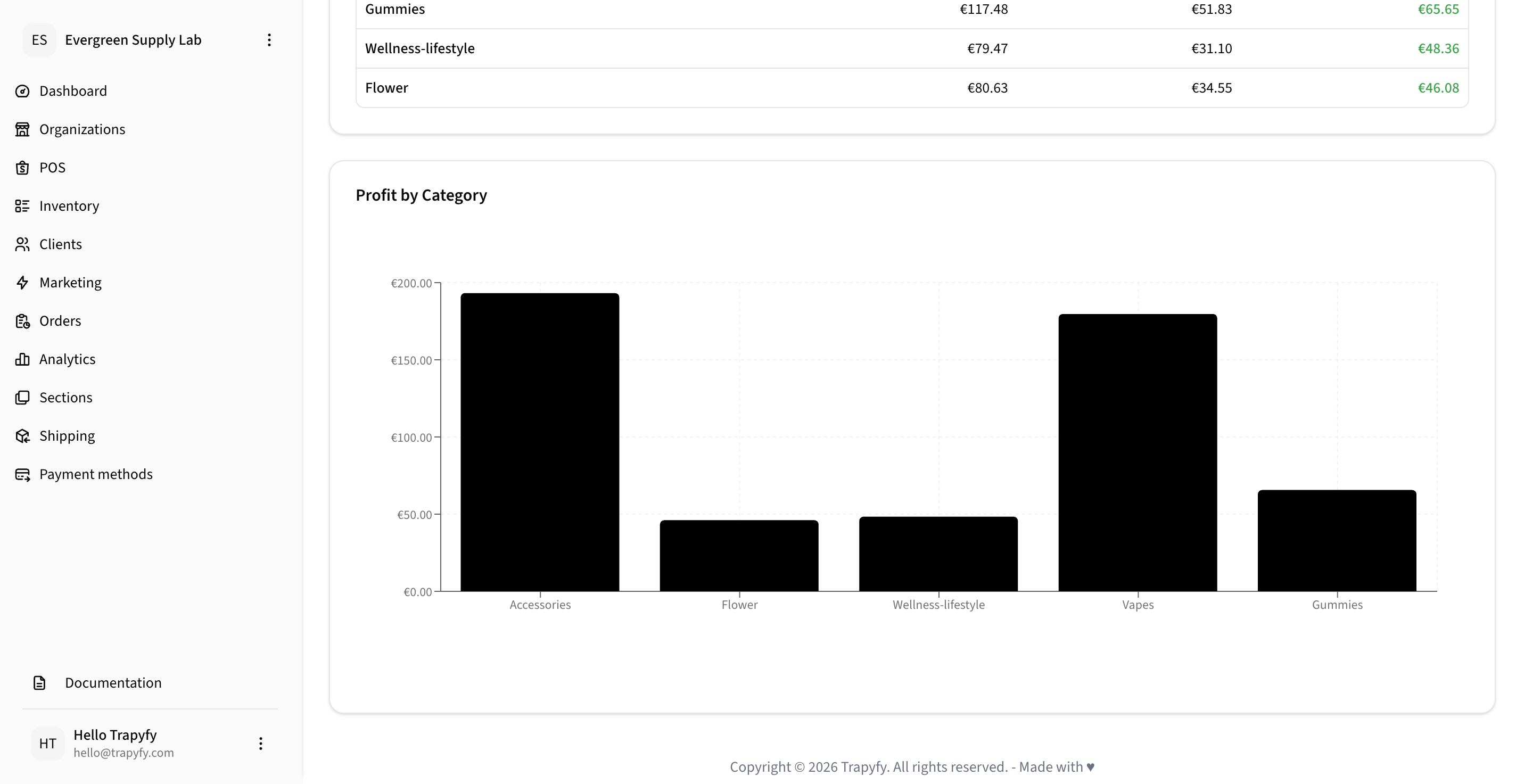Click the Sections stacked squares icon
The height and width of the screenshot is (784, 1516).
click(x=22, y=397)
